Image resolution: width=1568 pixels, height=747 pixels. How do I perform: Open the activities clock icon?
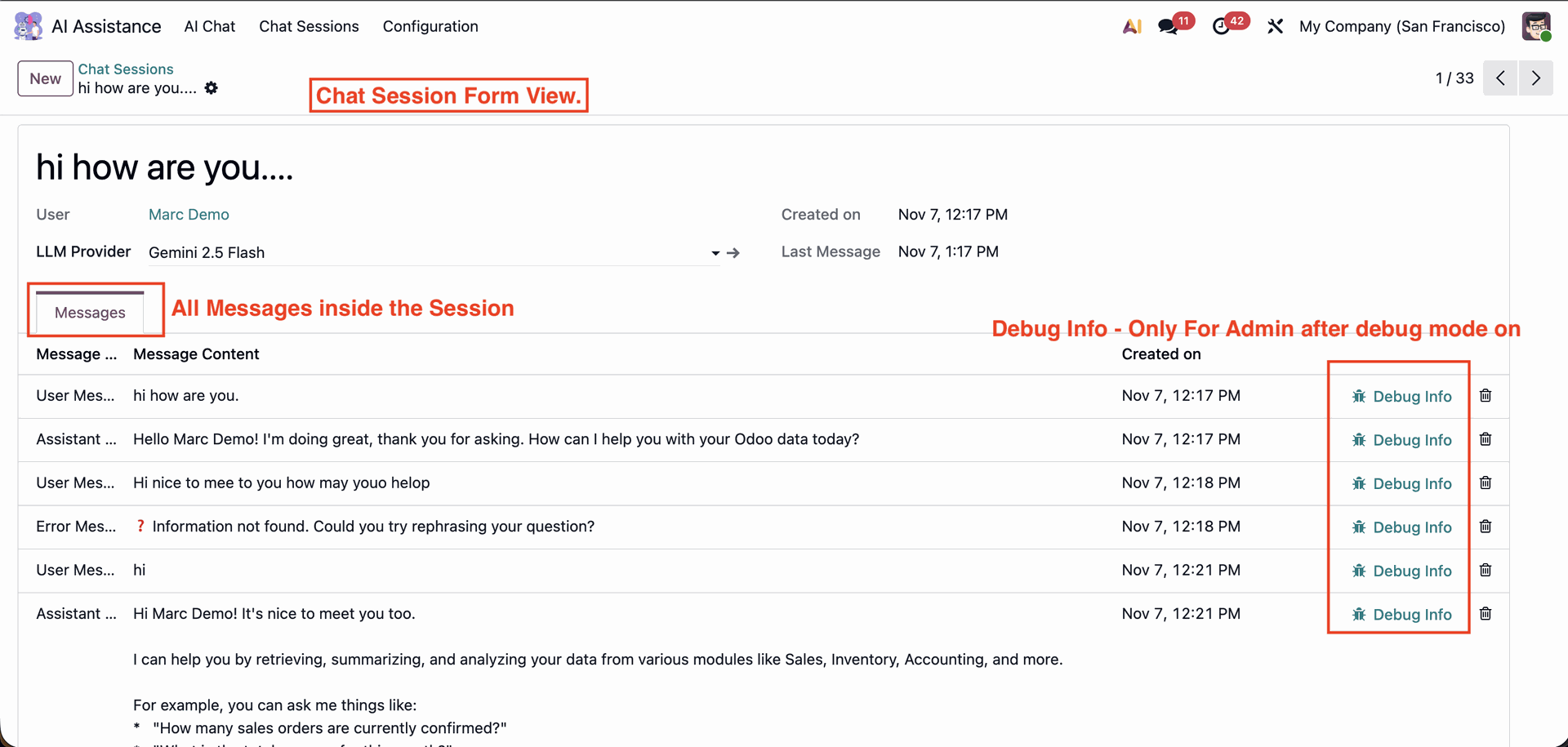coord(1221,26)
